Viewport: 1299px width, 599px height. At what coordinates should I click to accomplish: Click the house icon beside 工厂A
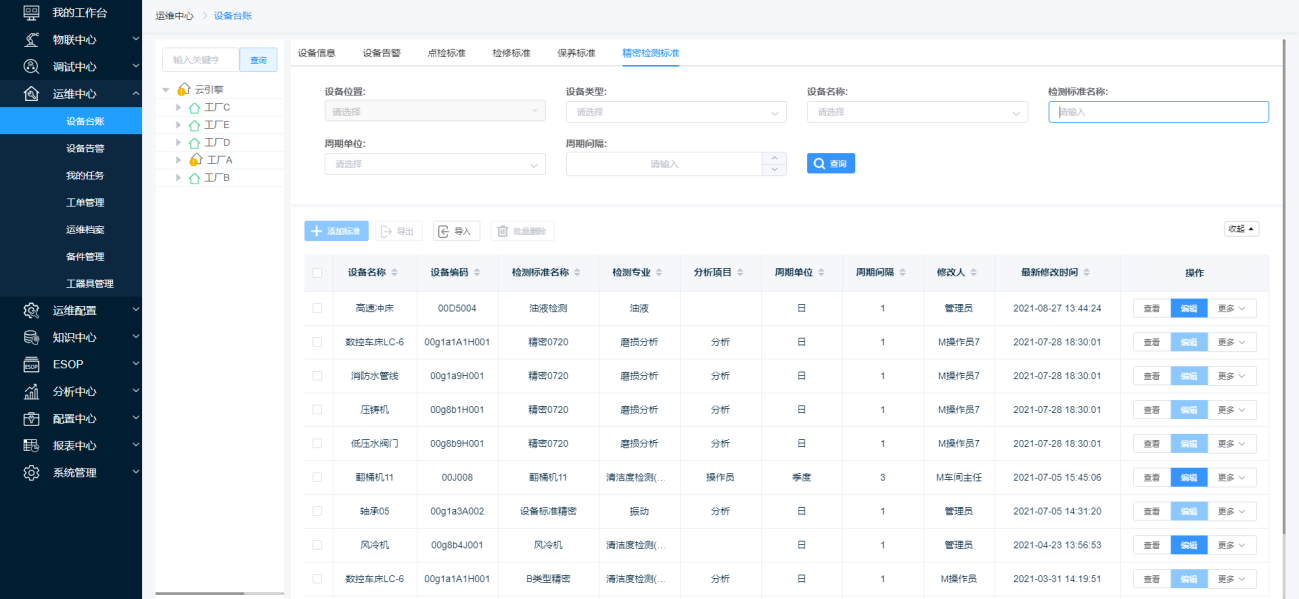[x=195, y=160]
